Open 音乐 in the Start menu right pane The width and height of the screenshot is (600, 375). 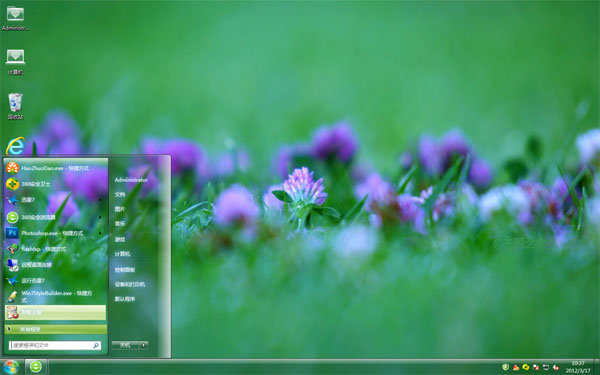120,223
